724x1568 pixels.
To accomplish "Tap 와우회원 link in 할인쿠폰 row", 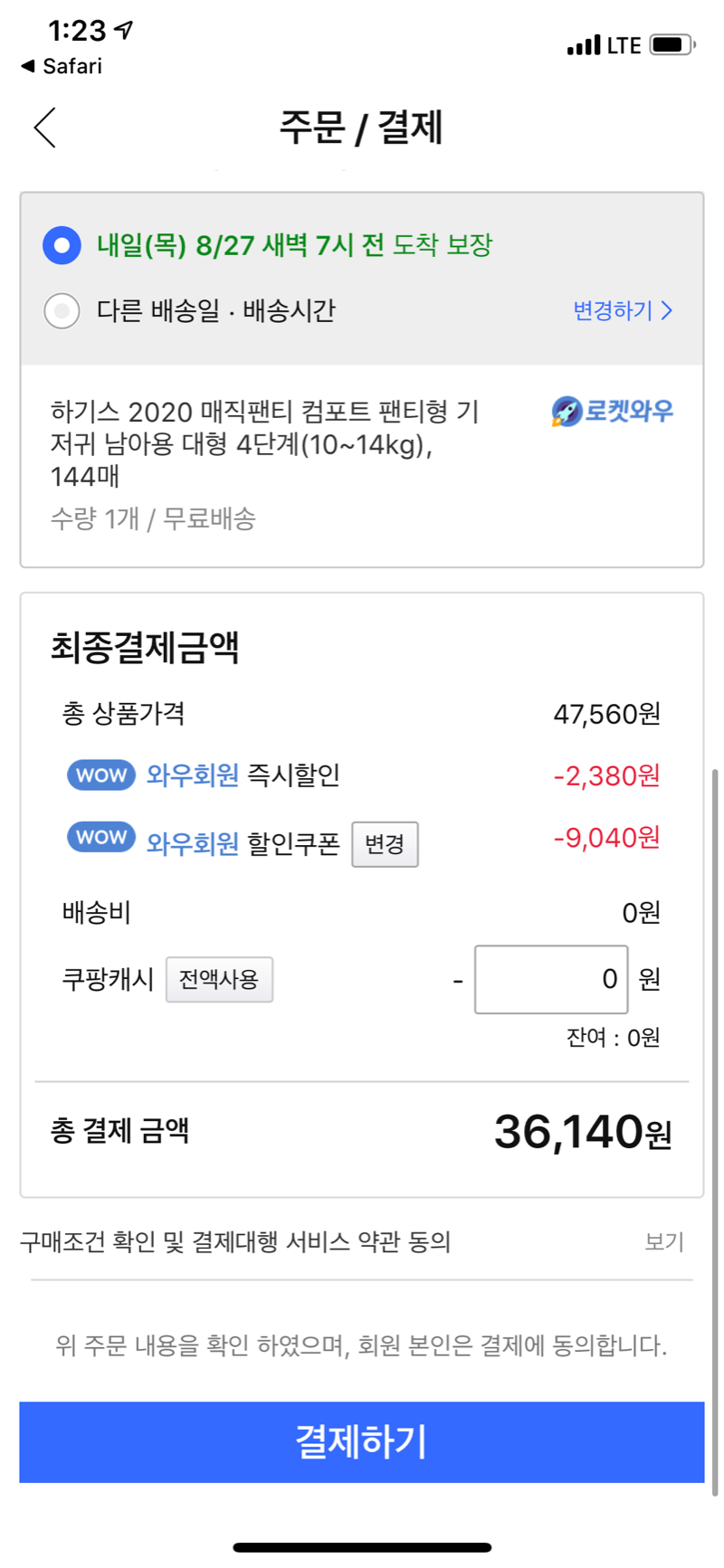I will (x=193, y=843).
